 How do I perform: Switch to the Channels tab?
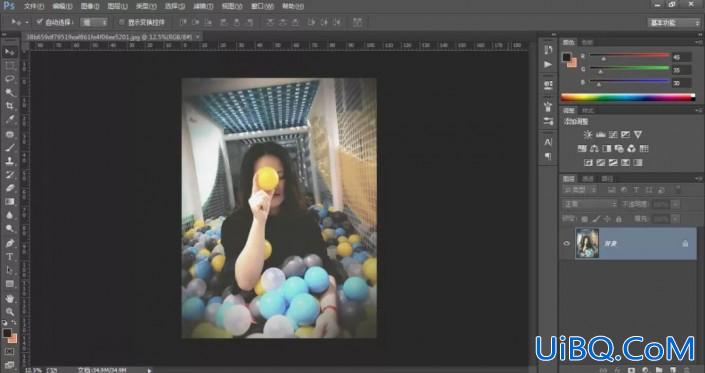tap(588, 178)
